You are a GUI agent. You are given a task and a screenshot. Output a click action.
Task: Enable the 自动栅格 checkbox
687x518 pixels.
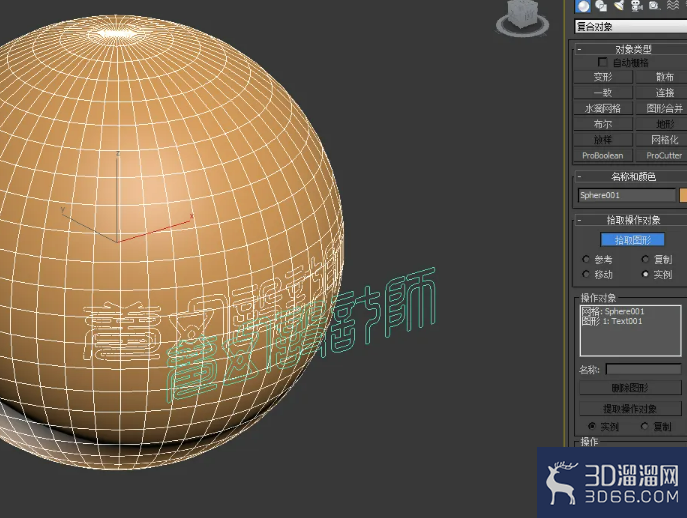[x=602, y=62]
